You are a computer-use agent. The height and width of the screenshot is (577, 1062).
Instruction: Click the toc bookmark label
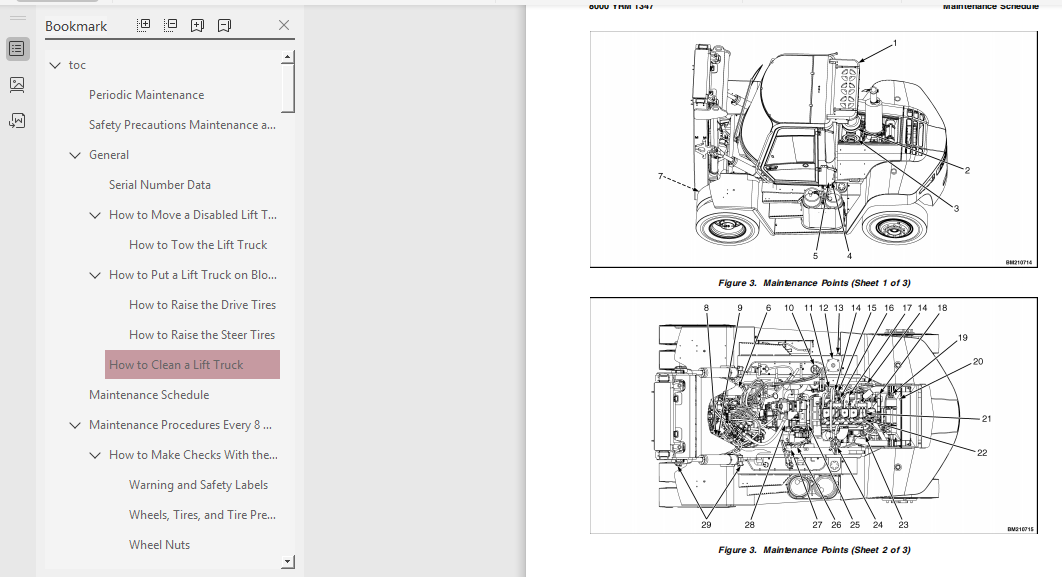click(x=77, y=65)
